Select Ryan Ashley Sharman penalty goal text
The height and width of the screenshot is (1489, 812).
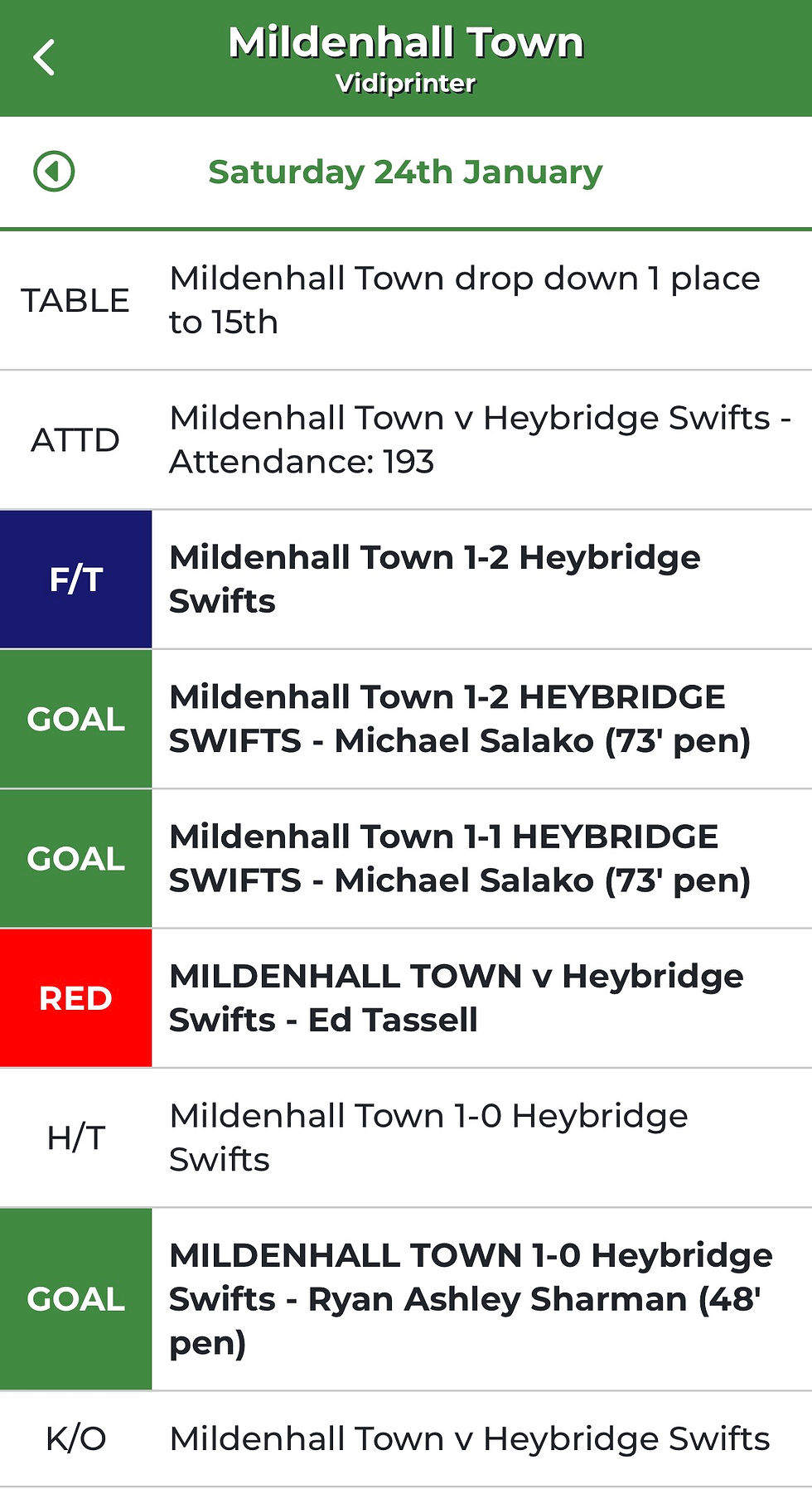(x=471, y=1299)
